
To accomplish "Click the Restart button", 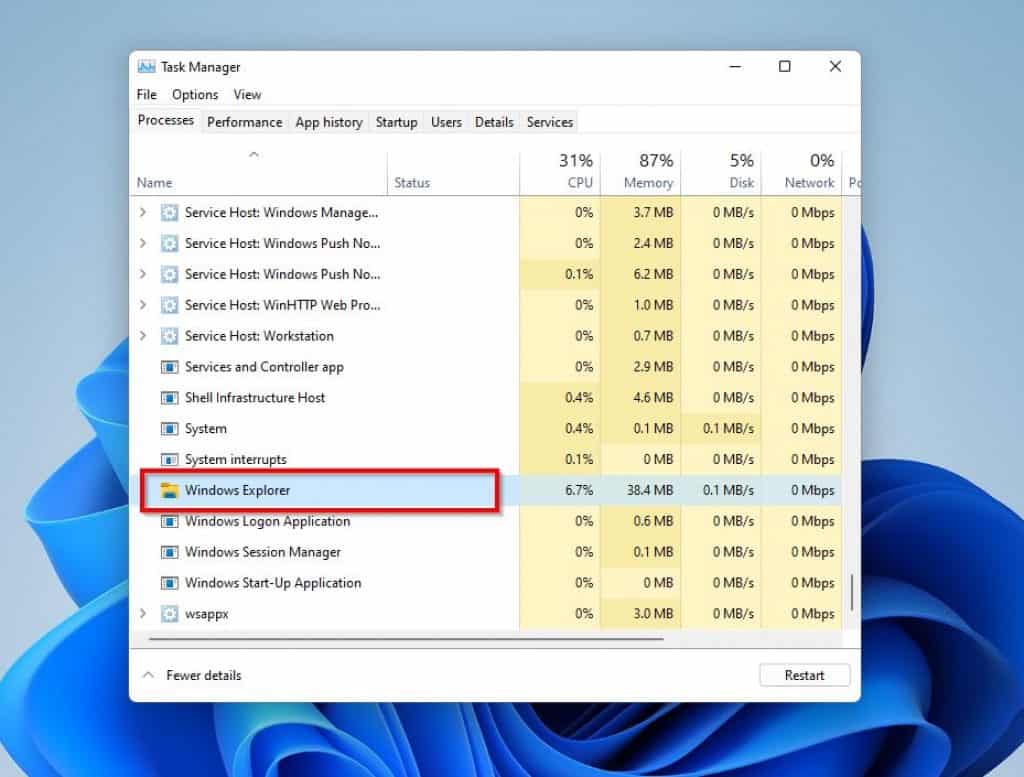I will [x=805, y=675].
